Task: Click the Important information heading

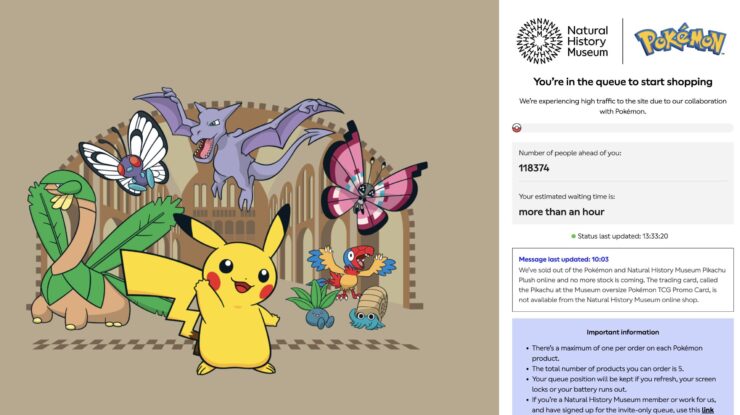Action: (x=622, y=332)
